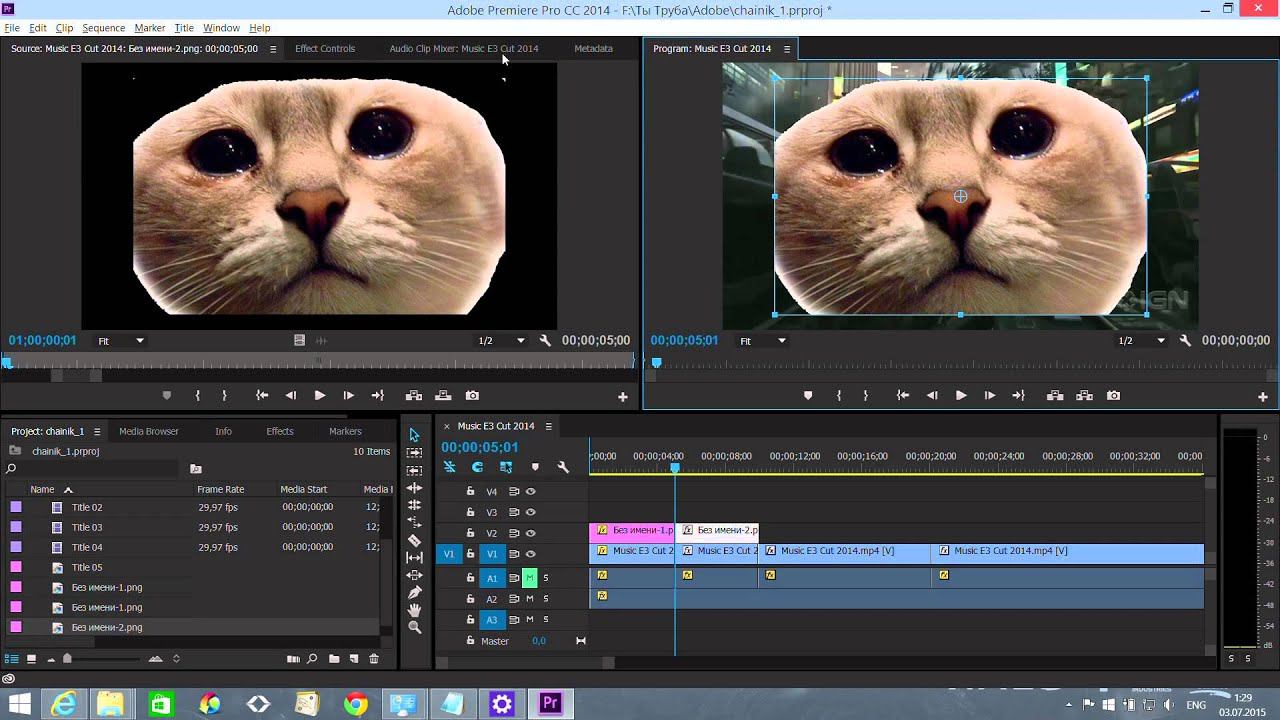Switch to Media Browser tab

tap(149, 431)
